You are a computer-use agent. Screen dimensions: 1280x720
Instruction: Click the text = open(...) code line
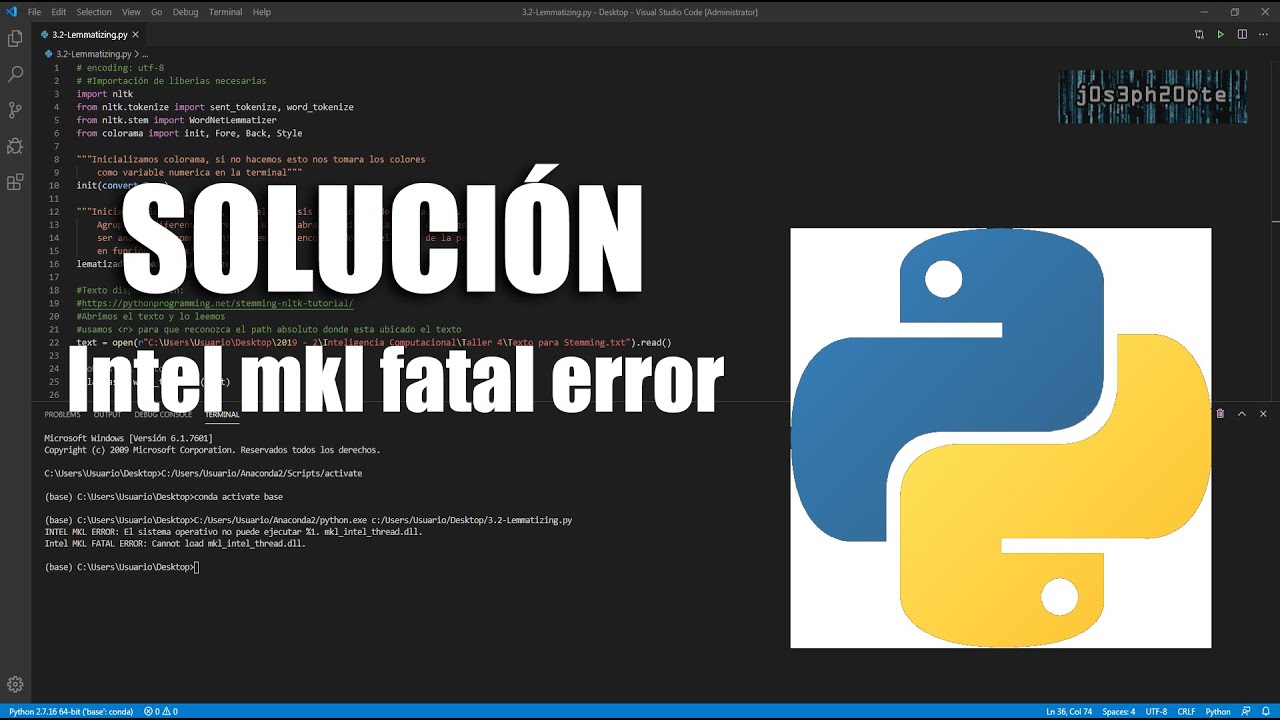(374, 342)
